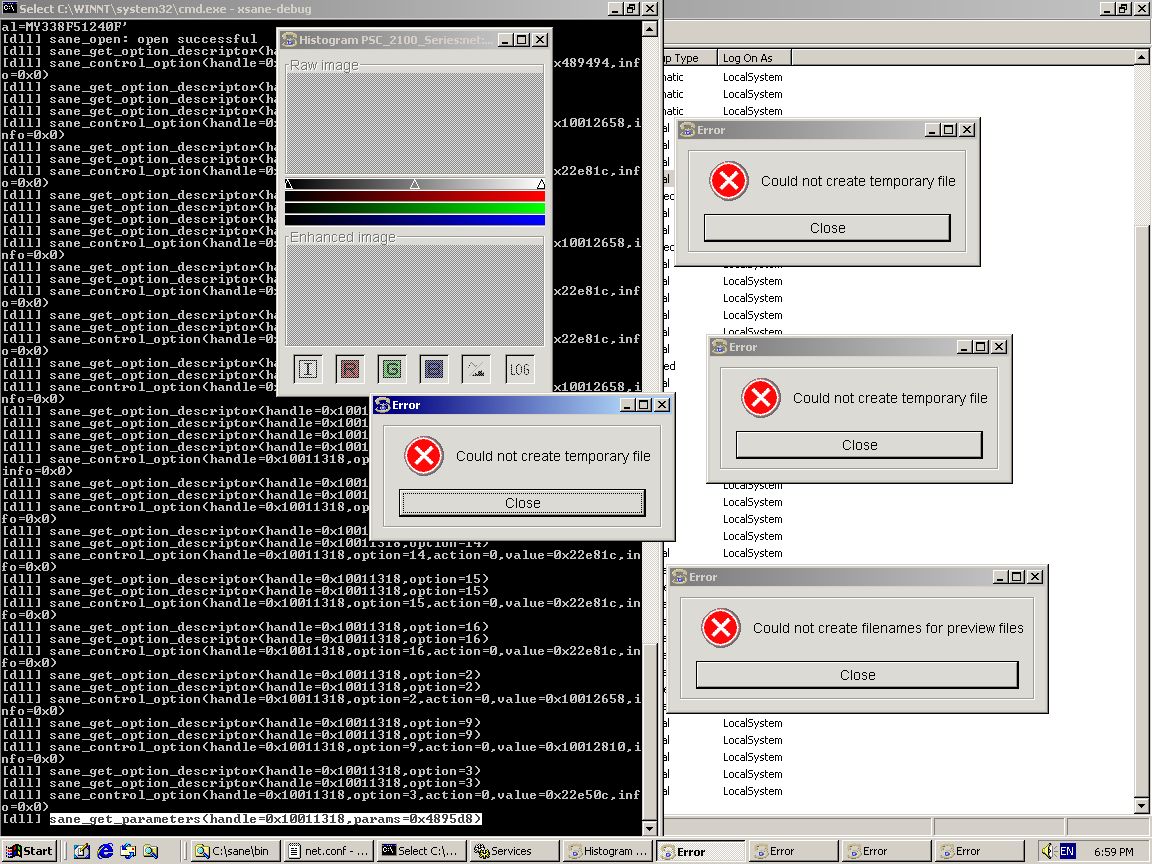
Task: Click the gamma midpoint triangle on the histogram slider
Action: (x=415, y=184)
